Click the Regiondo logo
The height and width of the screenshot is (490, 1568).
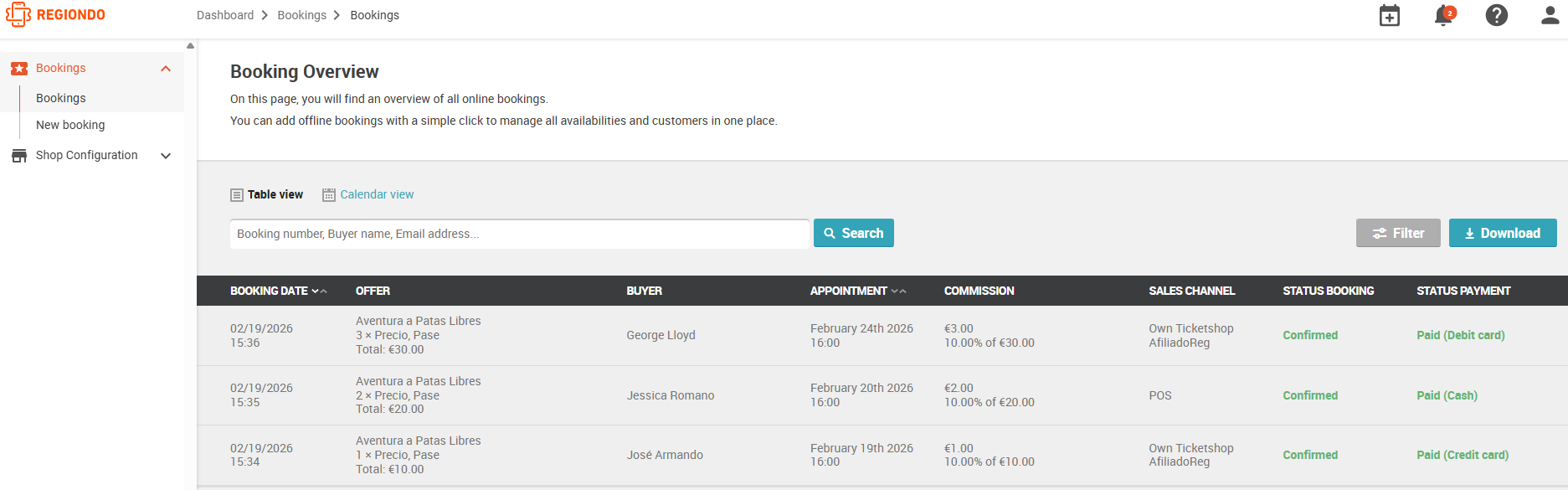(55, 15)
